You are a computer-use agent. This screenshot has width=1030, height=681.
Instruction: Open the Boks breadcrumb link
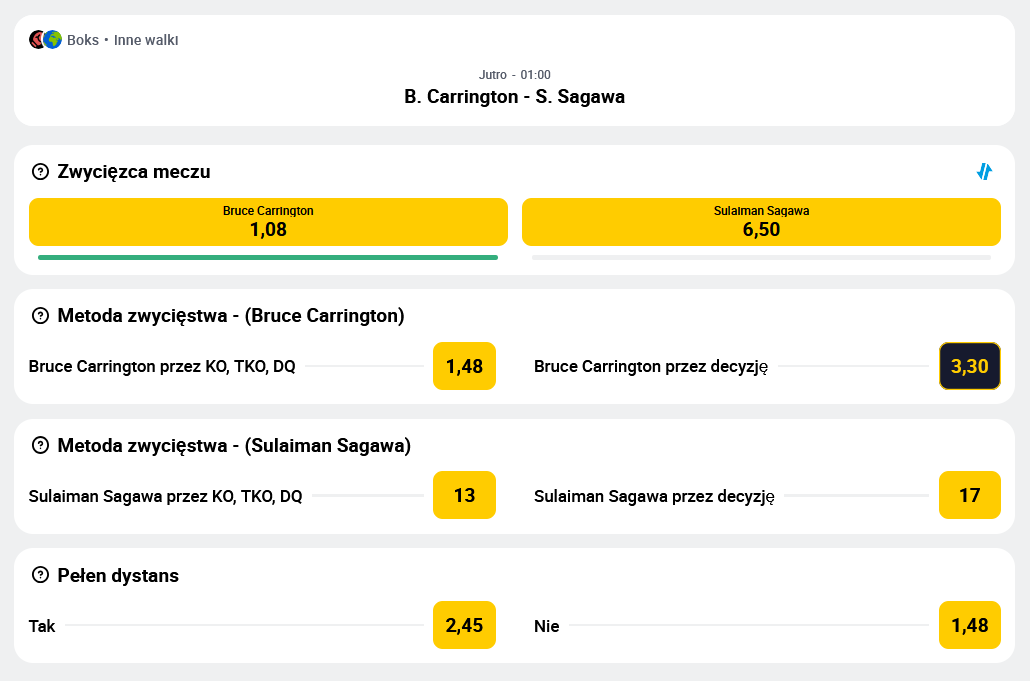tap(83, 40)
